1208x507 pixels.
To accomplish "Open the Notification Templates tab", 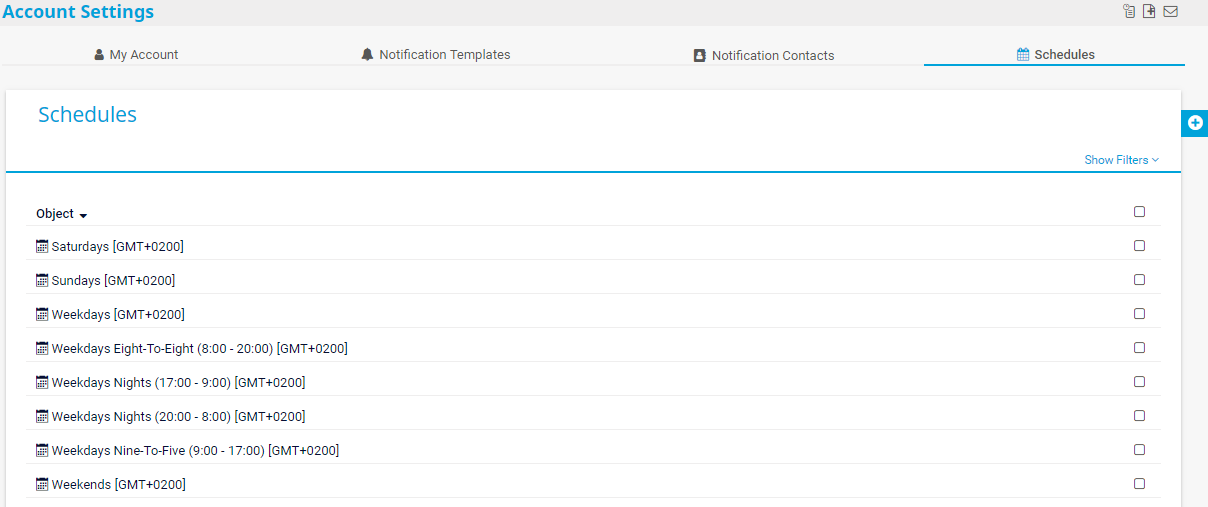I will [436, 55].
